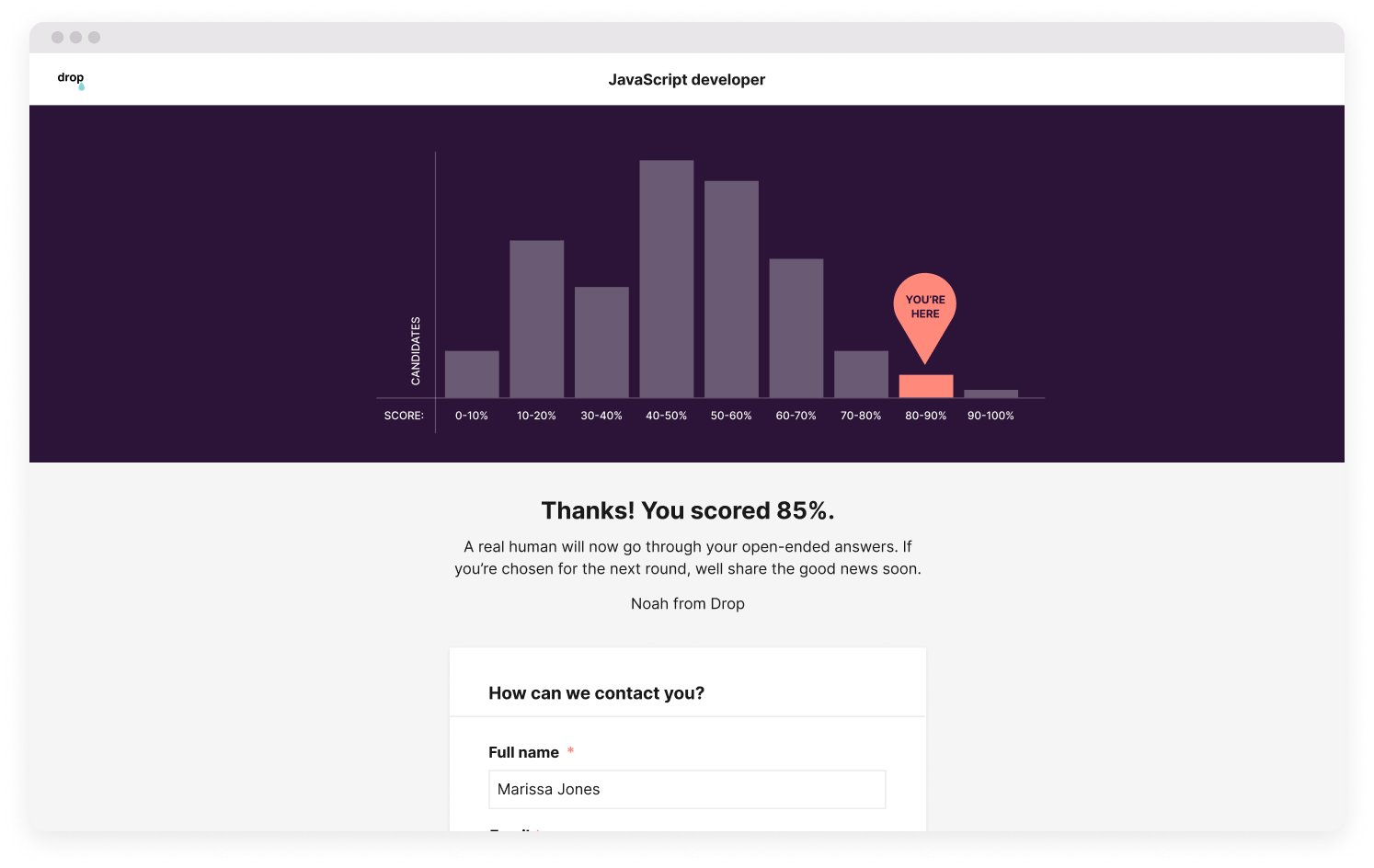
Task: Click the 70-80% histogram bar
Action: pyautogui.click(x=862, y=374)
